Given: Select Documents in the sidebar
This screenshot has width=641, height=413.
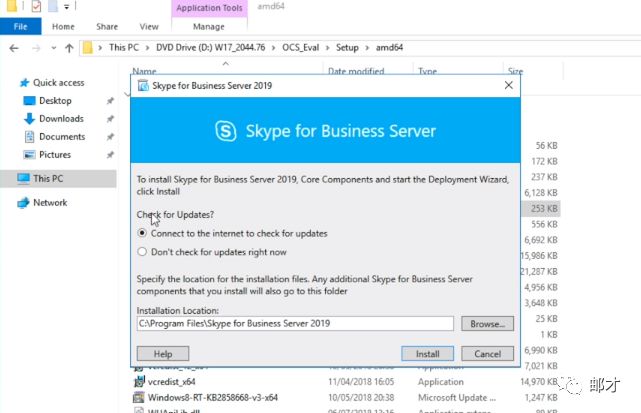Looking at the screenshot, I should [x=61, y=137].
